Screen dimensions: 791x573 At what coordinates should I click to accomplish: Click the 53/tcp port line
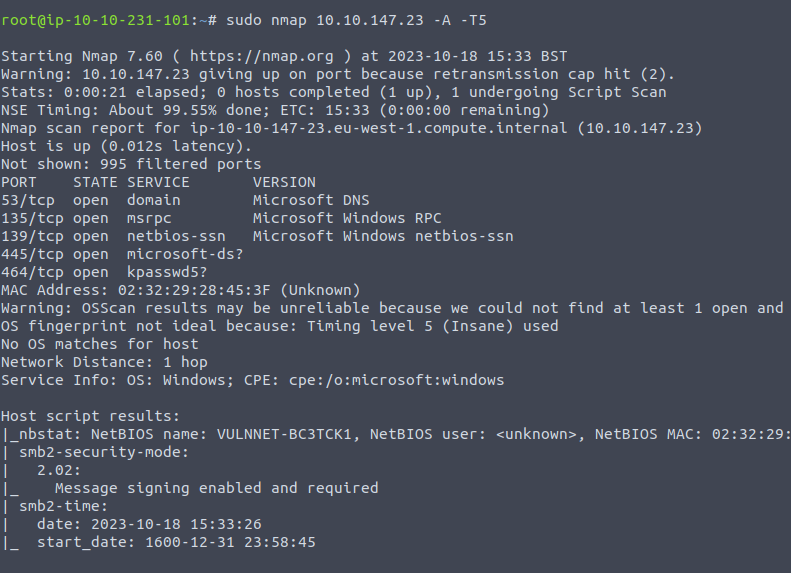click(x=185, y=200)
